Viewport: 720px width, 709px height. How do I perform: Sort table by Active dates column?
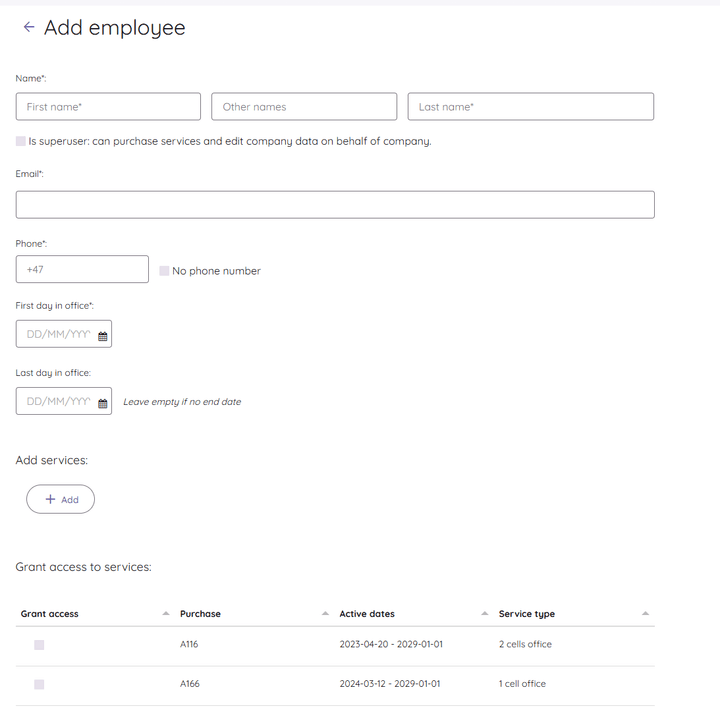pos(486,613)
